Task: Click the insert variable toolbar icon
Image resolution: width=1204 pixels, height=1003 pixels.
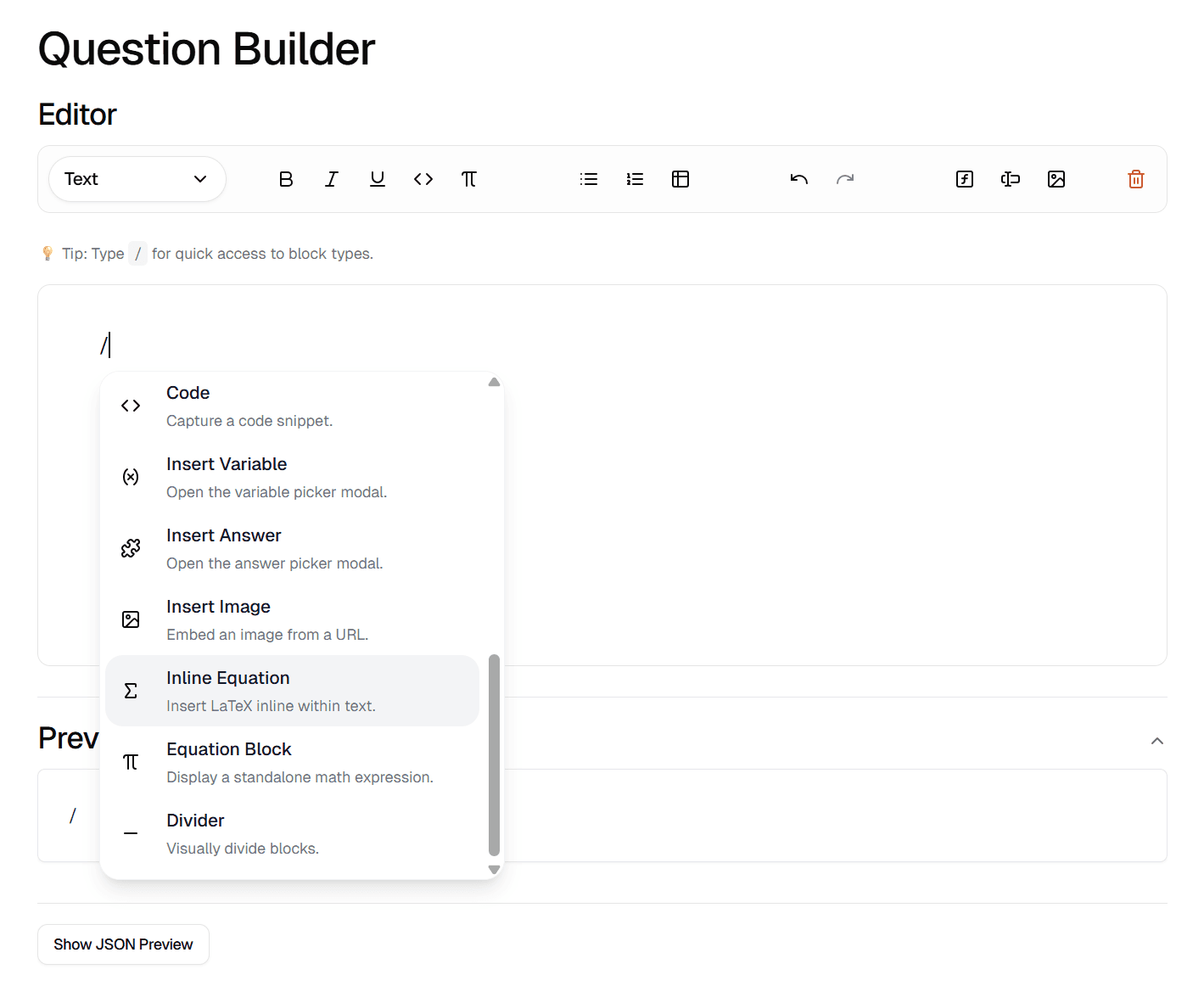Action: point(965,179)
